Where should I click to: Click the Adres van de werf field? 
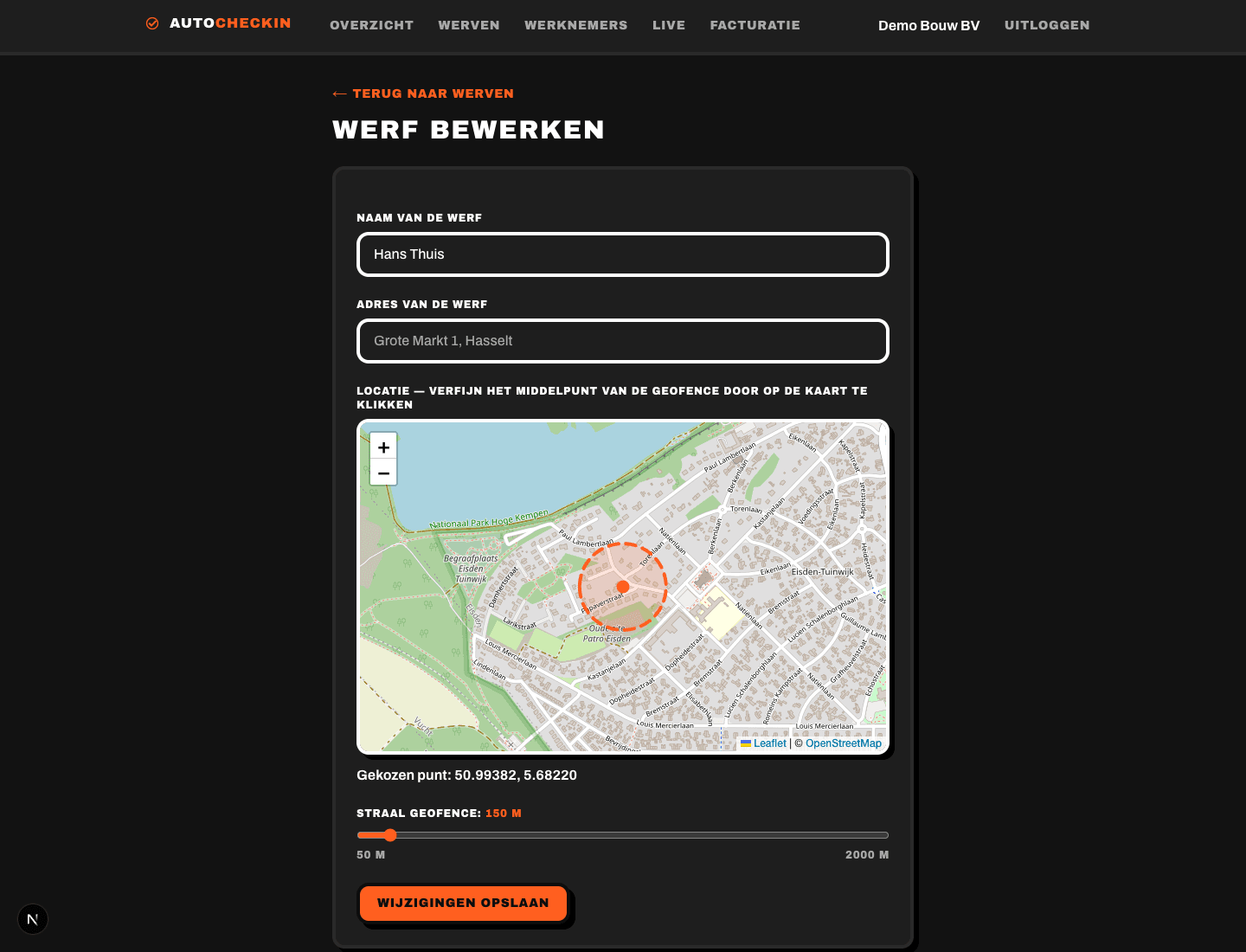point(623,341)
